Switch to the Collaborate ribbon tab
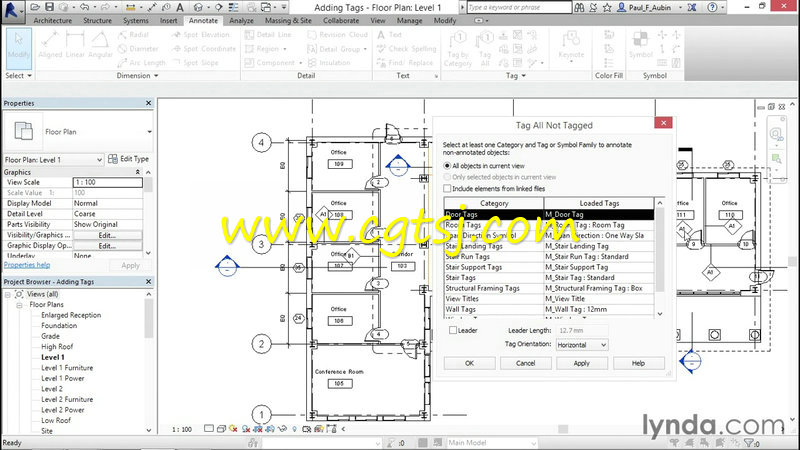 coord(341,21)
